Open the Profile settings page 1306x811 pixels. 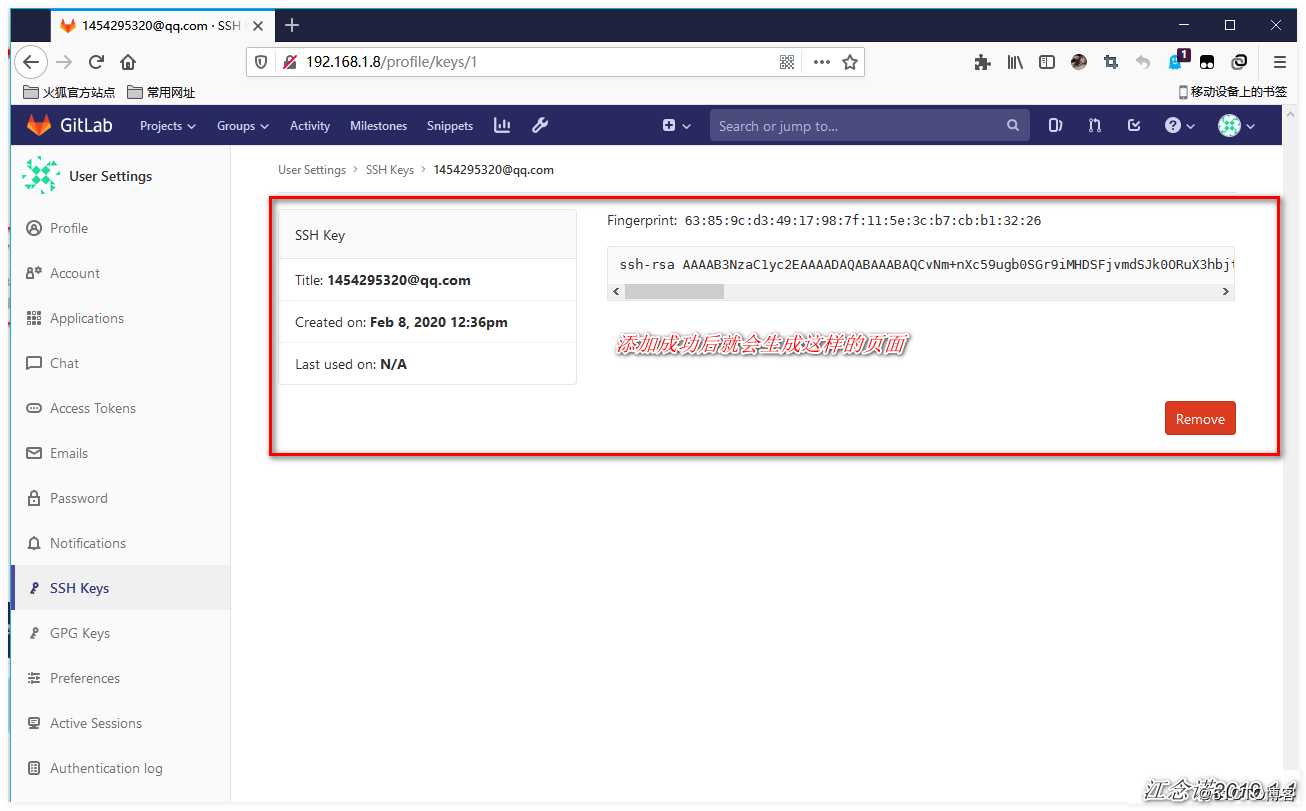(x=69, y=228)
